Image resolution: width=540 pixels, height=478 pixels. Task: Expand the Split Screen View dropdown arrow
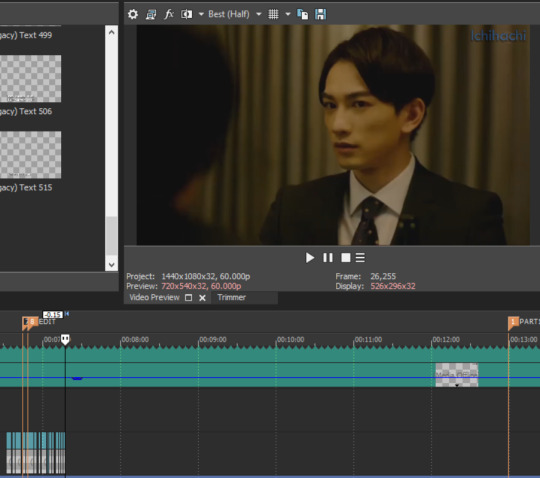[x=201, y=14]
